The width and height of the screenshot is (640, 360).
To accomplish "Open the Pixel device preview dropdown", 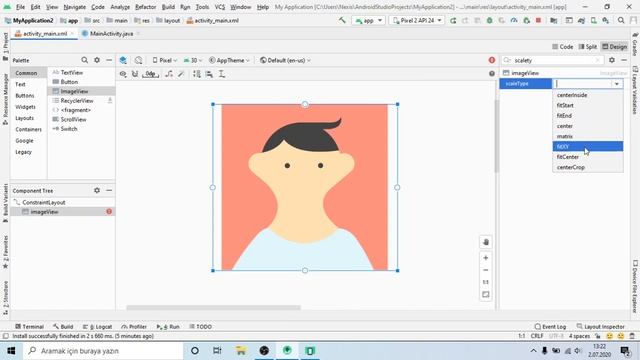I will point(164,60).
